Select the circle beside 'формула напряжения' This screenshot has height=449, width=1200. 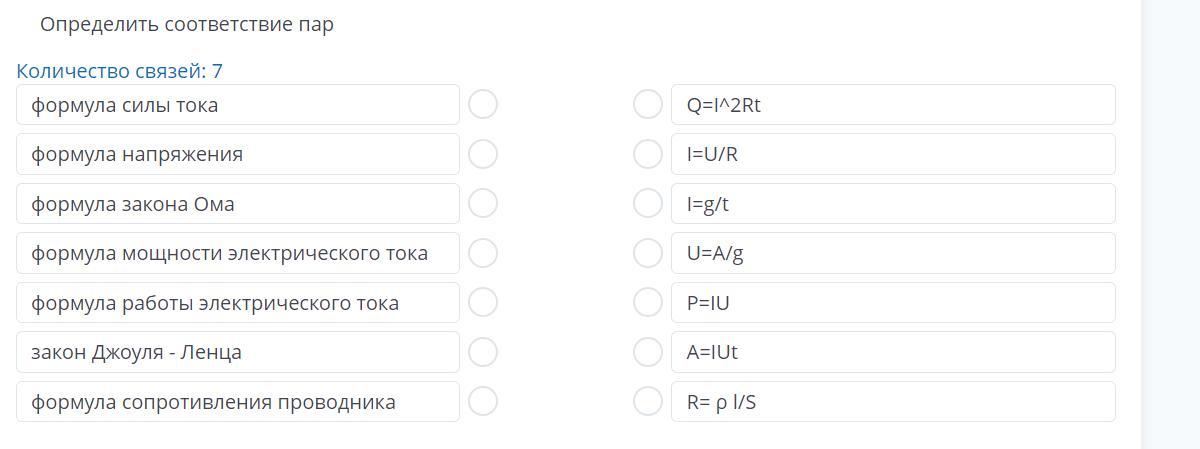[483, 154]
